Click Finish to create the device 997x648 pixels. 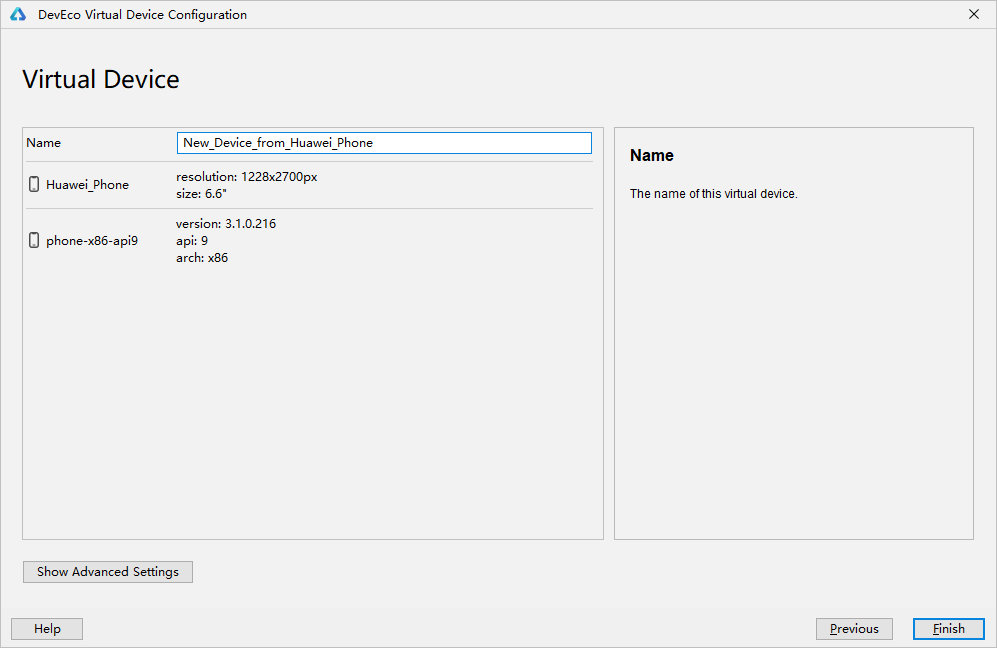949,629
